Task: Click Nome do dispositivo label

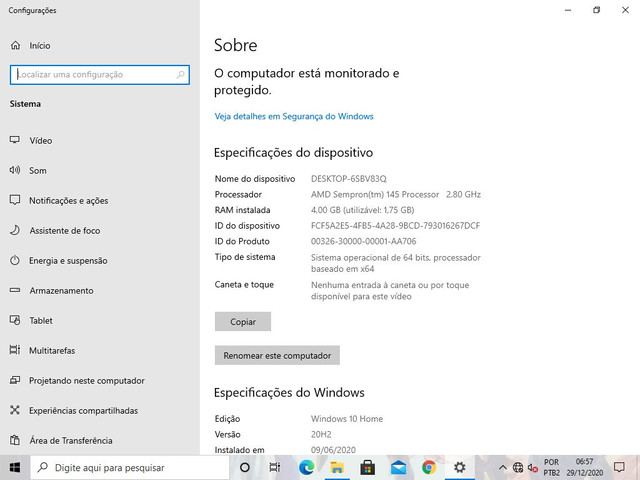Action: point(255,179)
